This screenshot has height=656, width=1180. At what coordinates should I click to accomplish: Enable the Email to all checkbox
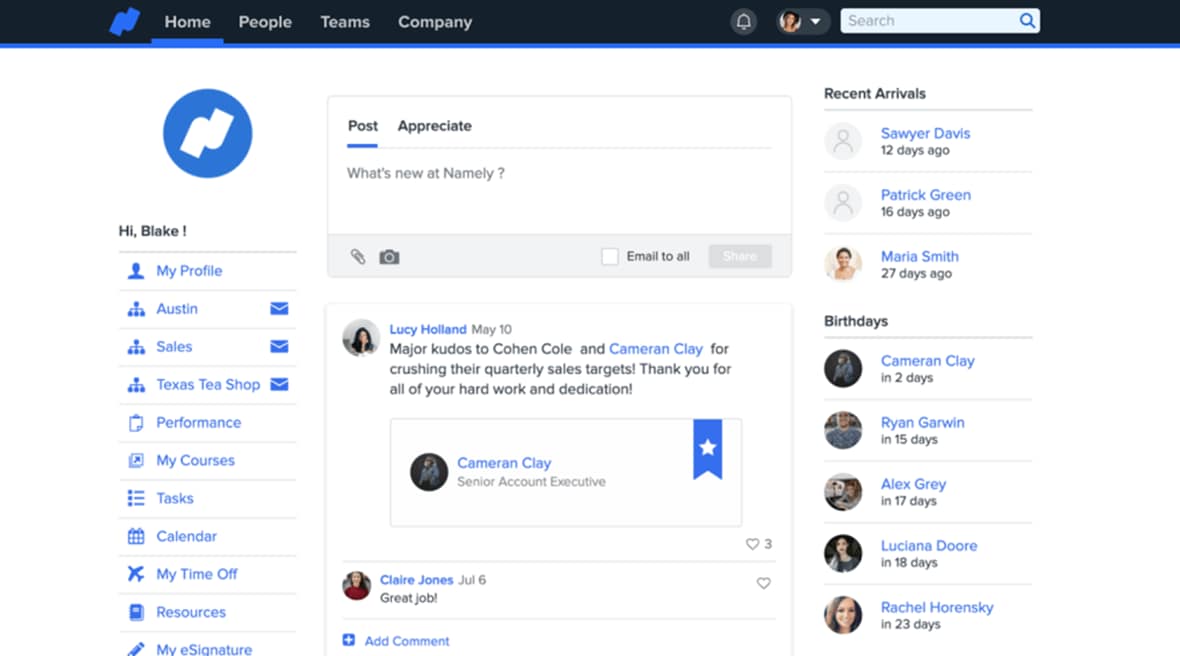tap(609, 257)
